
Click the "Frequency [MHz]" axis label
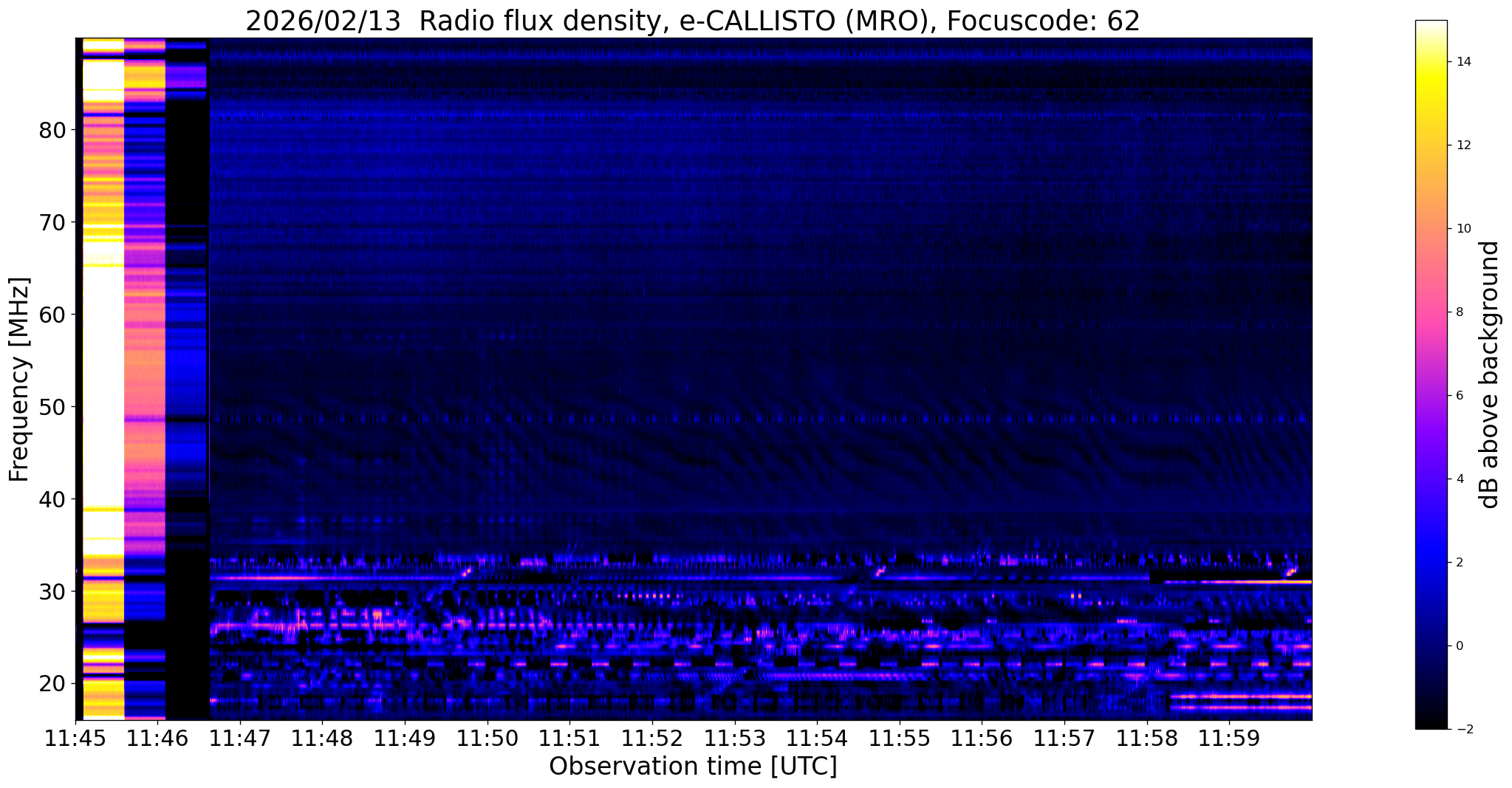[x=20, y=380]
